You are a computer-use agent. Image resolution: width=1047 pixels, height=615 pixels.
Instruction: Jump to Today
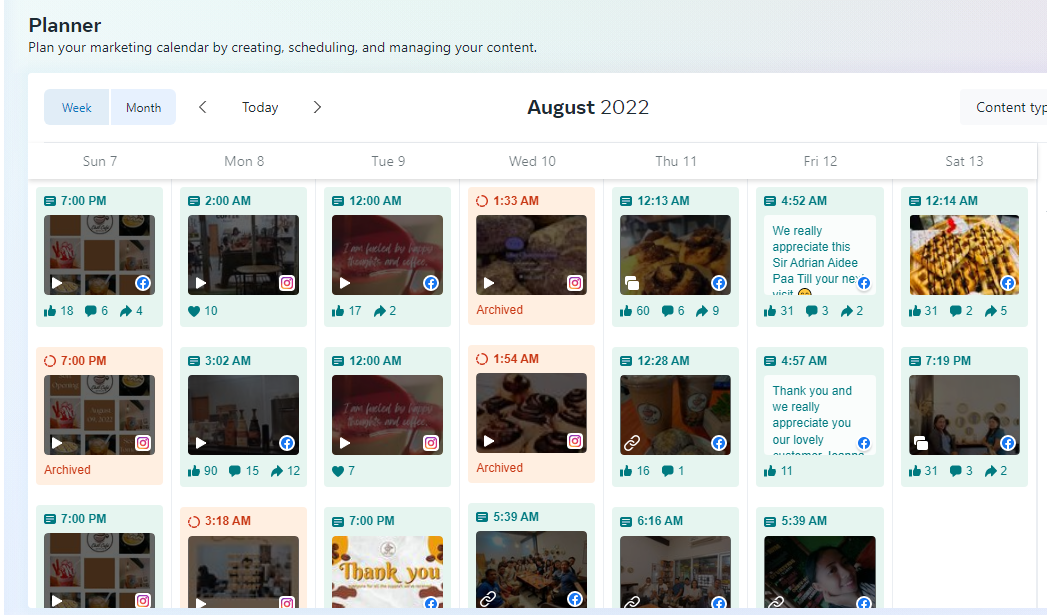pyautogui.click(x=260, y=108)
